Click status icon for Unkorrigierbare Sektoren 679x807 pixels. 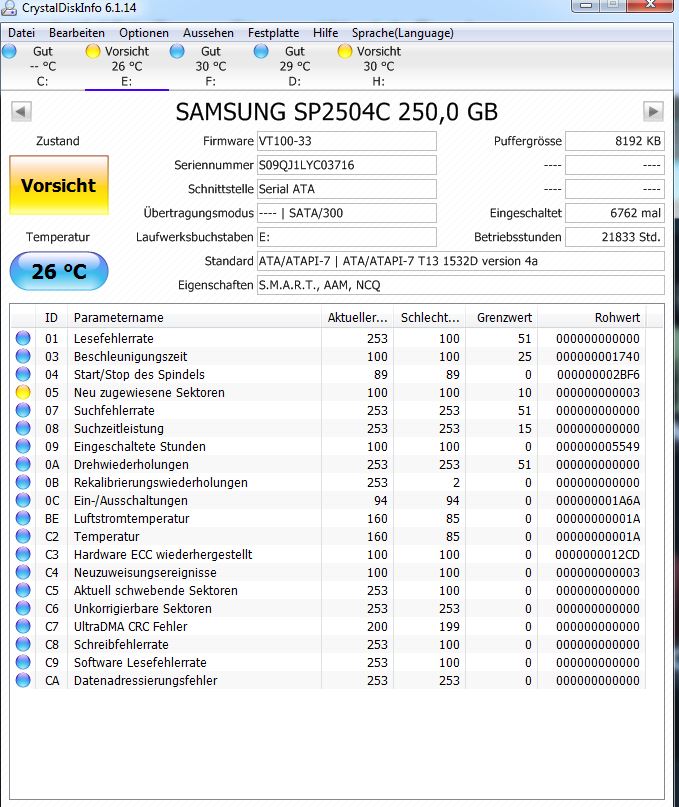point(23,608)
